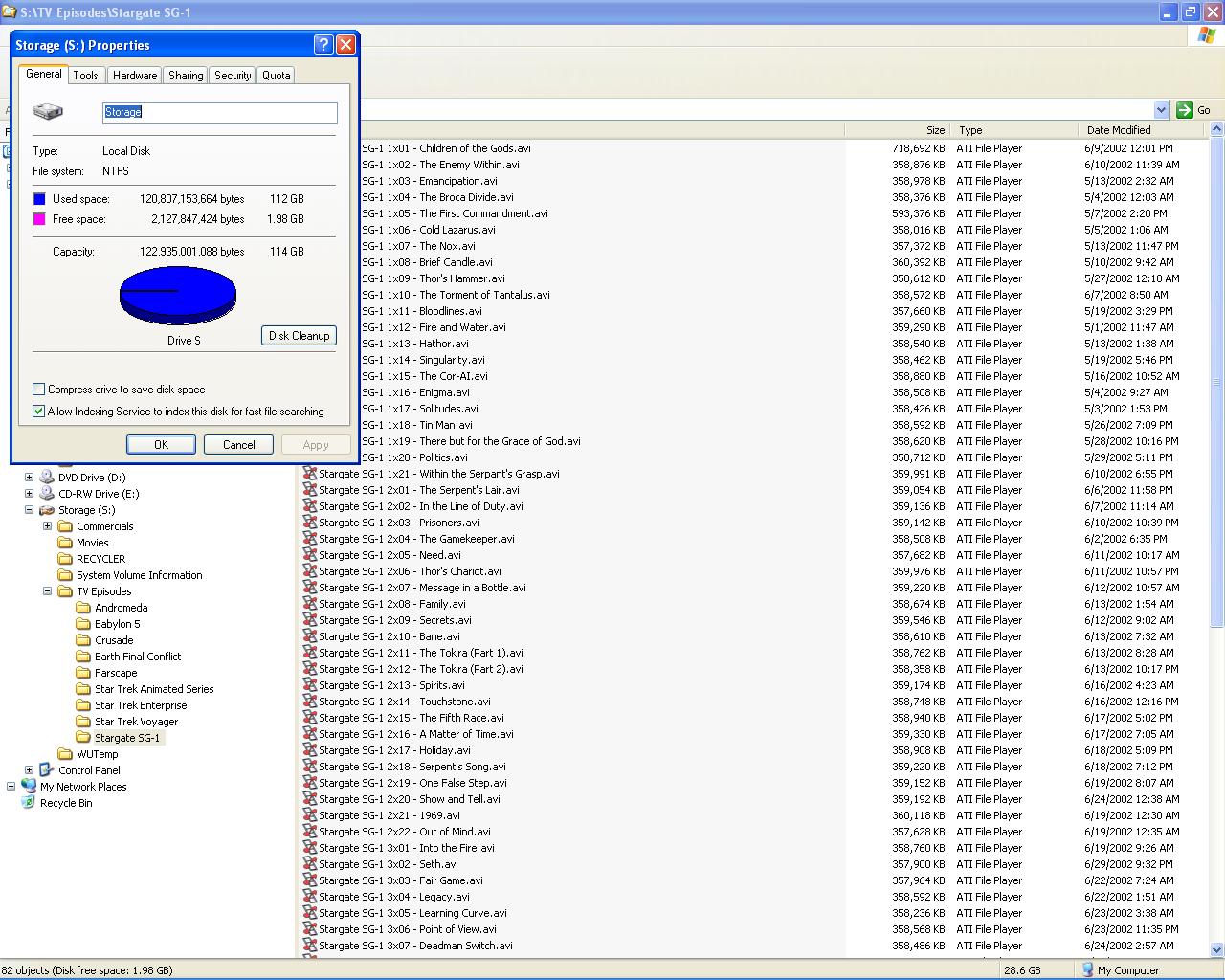This screenshot has width=1225, height=980.
Task: Click the Storage (S:) drive icon
Action: pos(46,509)
